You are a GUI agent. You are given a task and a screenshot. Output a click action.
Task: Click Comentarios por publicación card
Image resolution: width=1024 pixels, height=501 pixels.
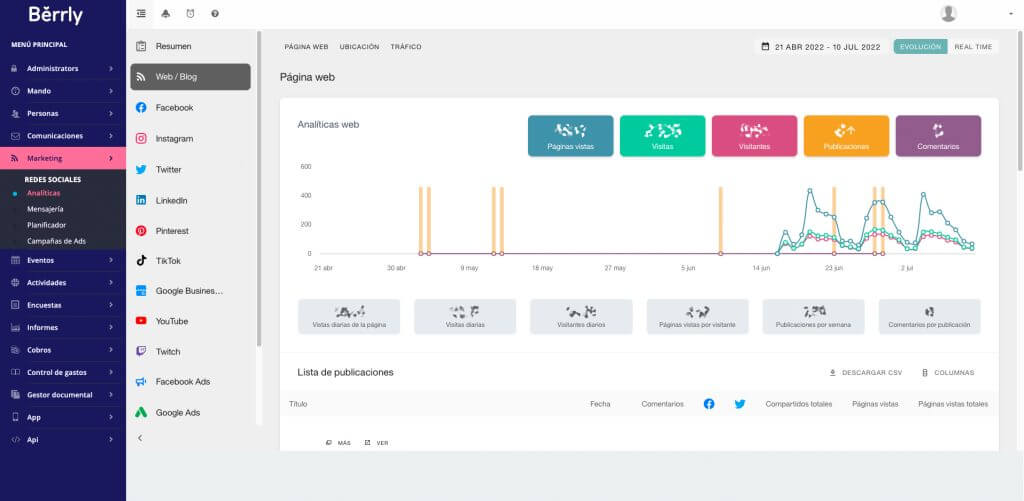929,316
